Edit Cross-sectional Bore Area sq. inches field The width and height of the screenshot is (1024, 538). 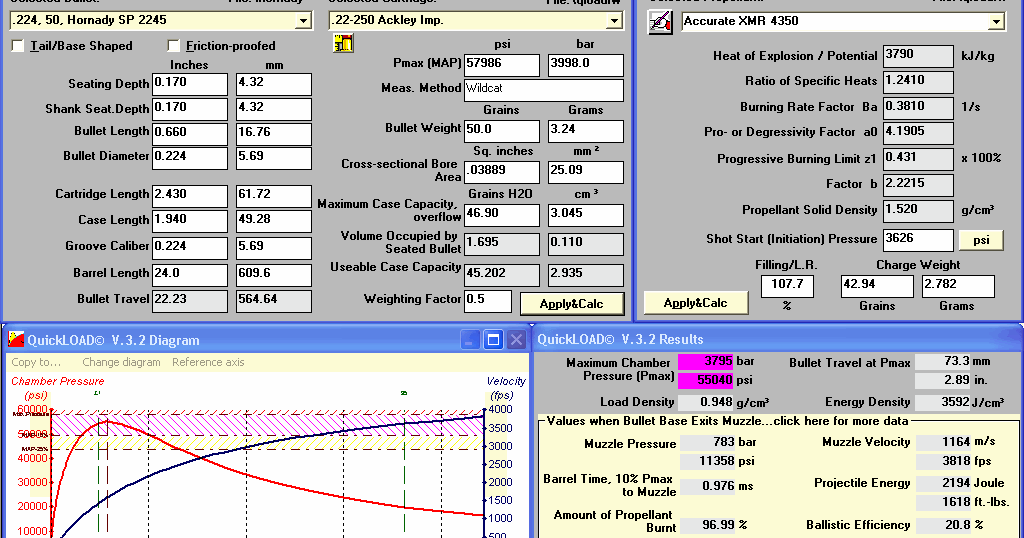[502, 172]
